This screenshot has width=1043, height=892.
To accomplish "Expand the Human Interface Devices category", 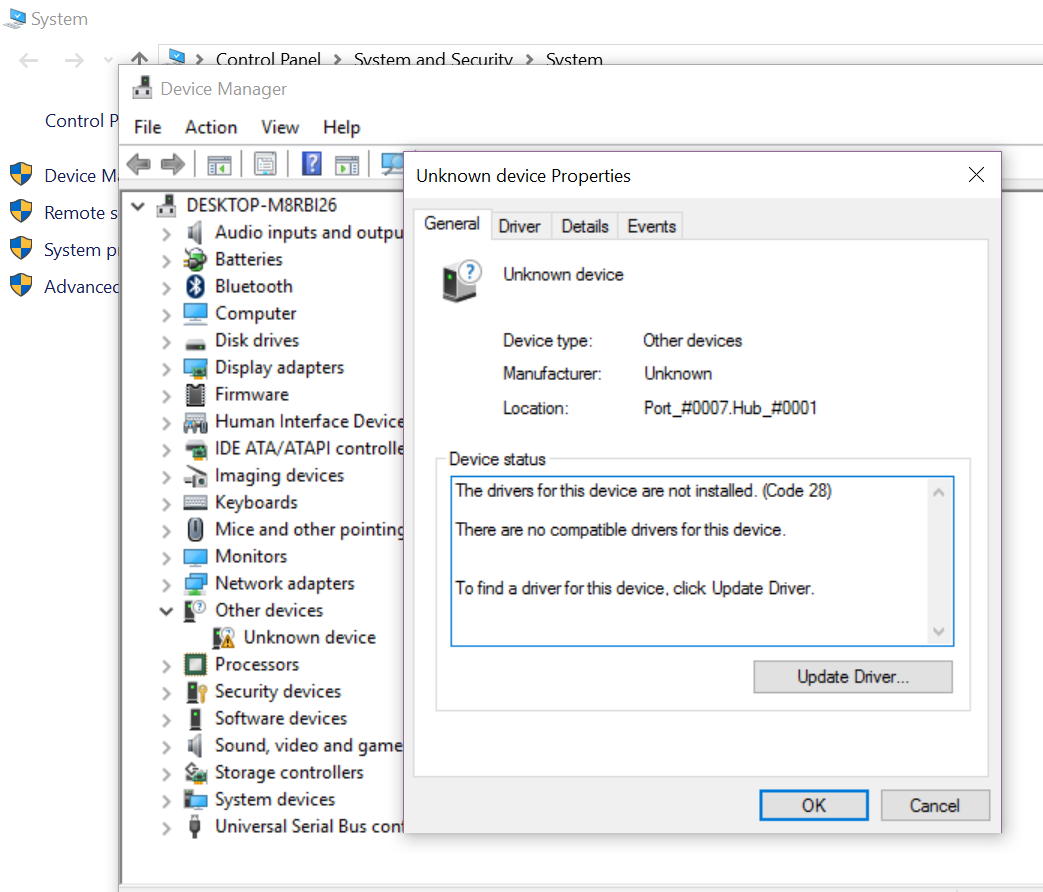I will (x=166, y=422).
